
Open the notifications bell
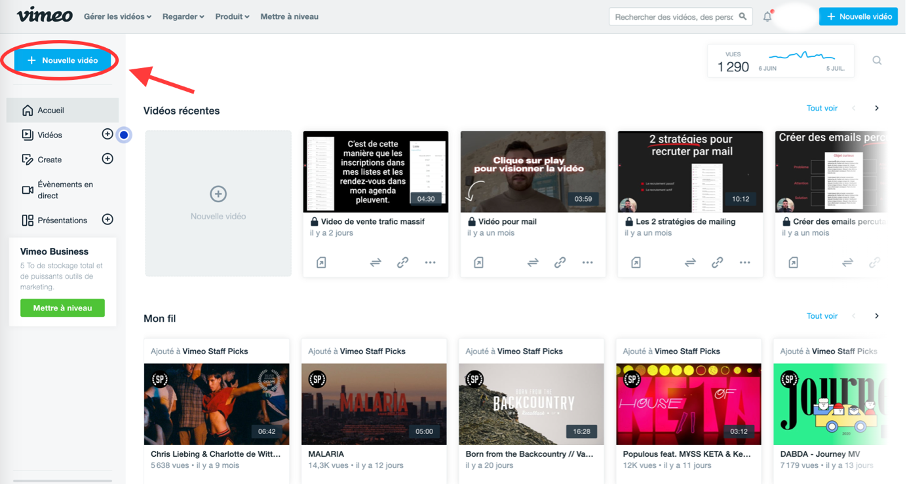(767, 17)
